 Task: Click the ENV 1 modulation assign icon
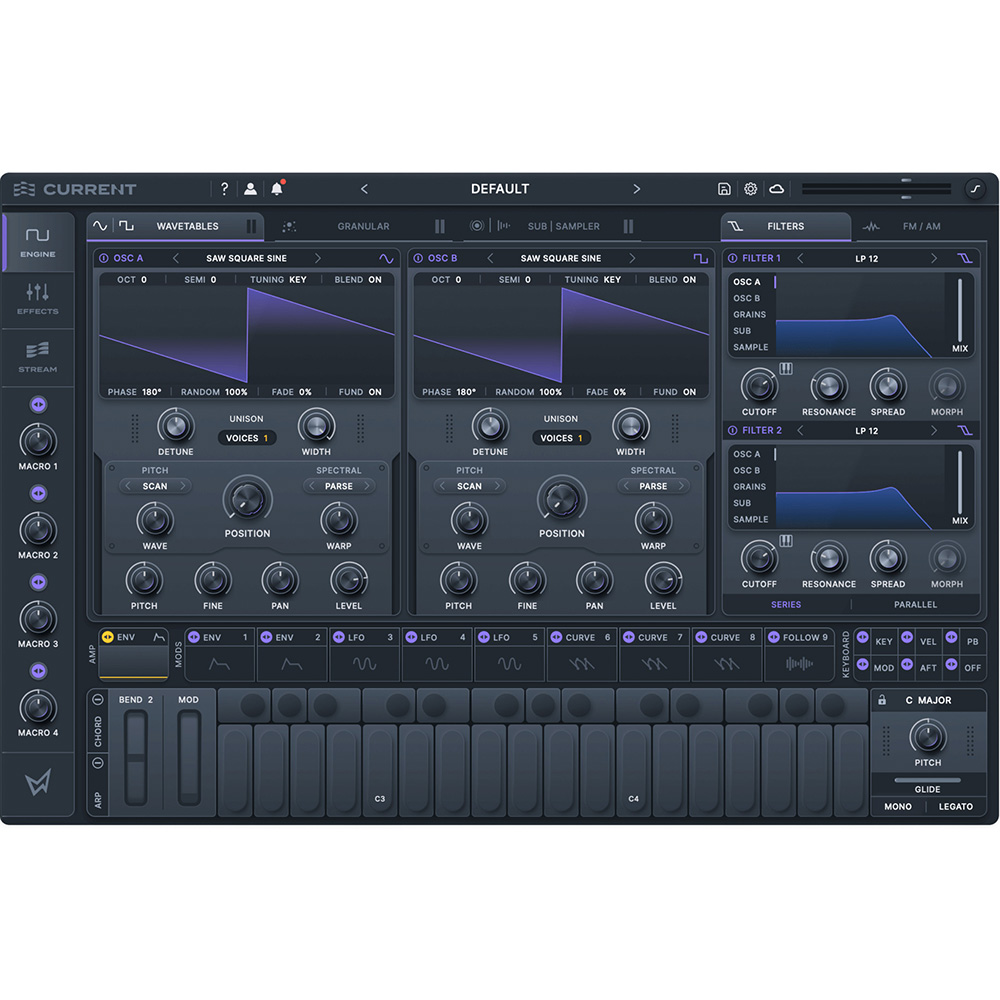point(194,637)
